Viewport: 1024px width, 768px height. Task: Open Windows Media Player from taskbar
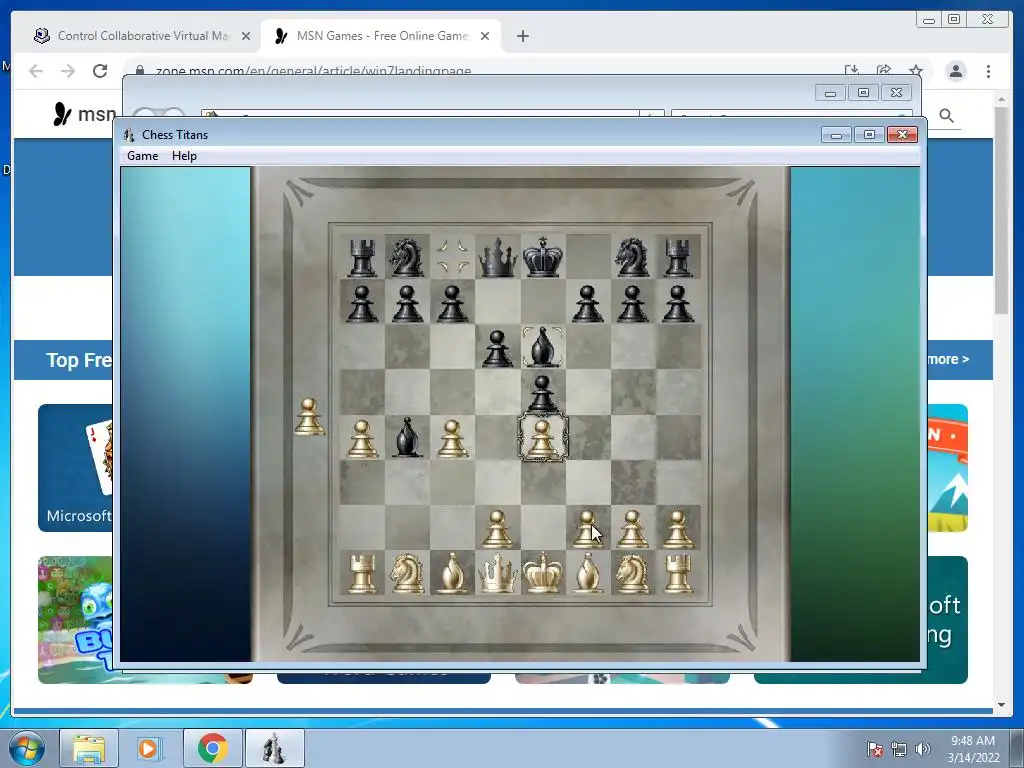(150, 748)
